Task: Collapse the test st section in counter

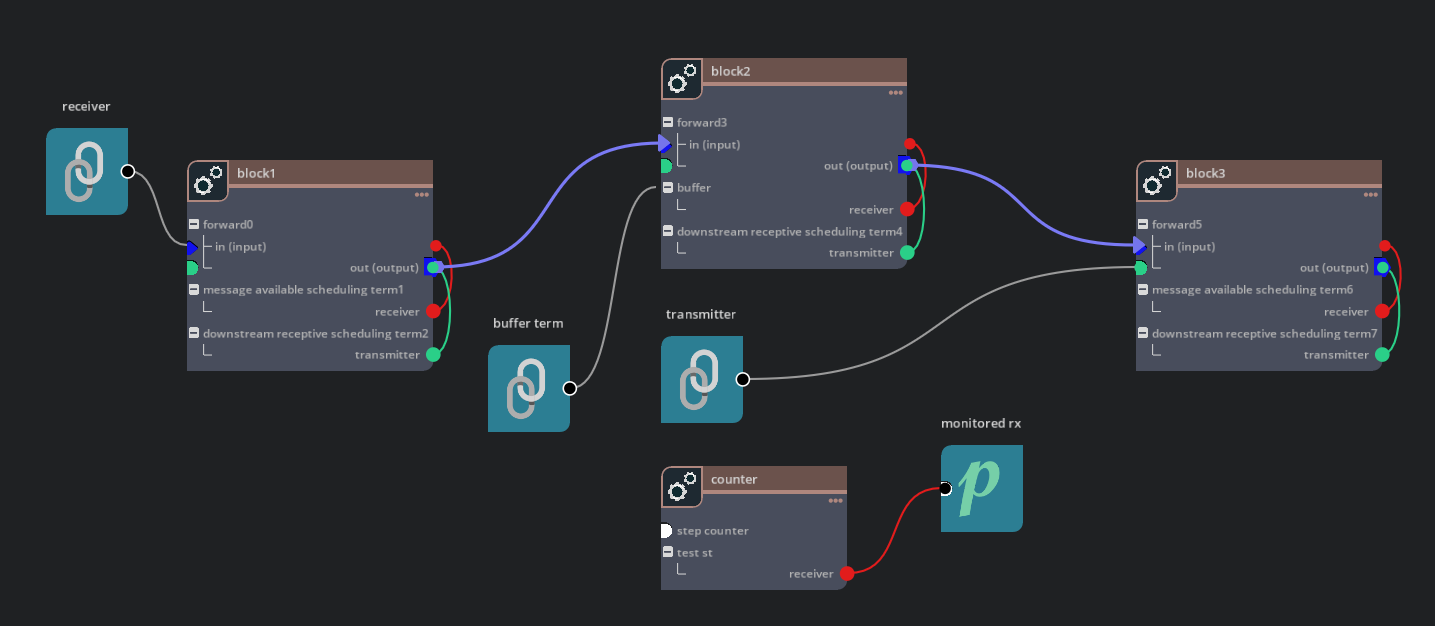Action: [666, 552]
